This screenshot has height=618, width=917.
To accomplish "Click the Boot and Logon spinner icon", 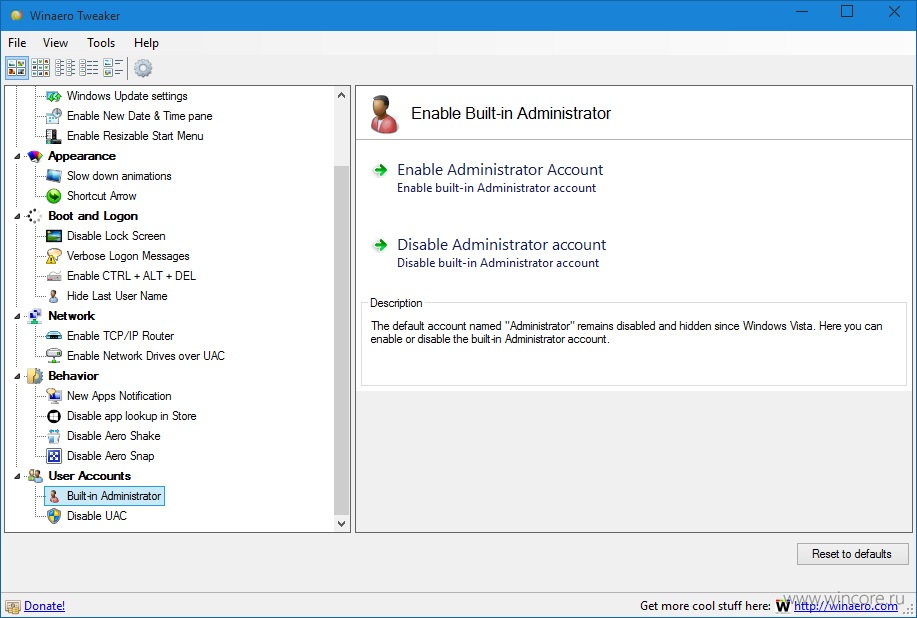I will coord(35,216).
